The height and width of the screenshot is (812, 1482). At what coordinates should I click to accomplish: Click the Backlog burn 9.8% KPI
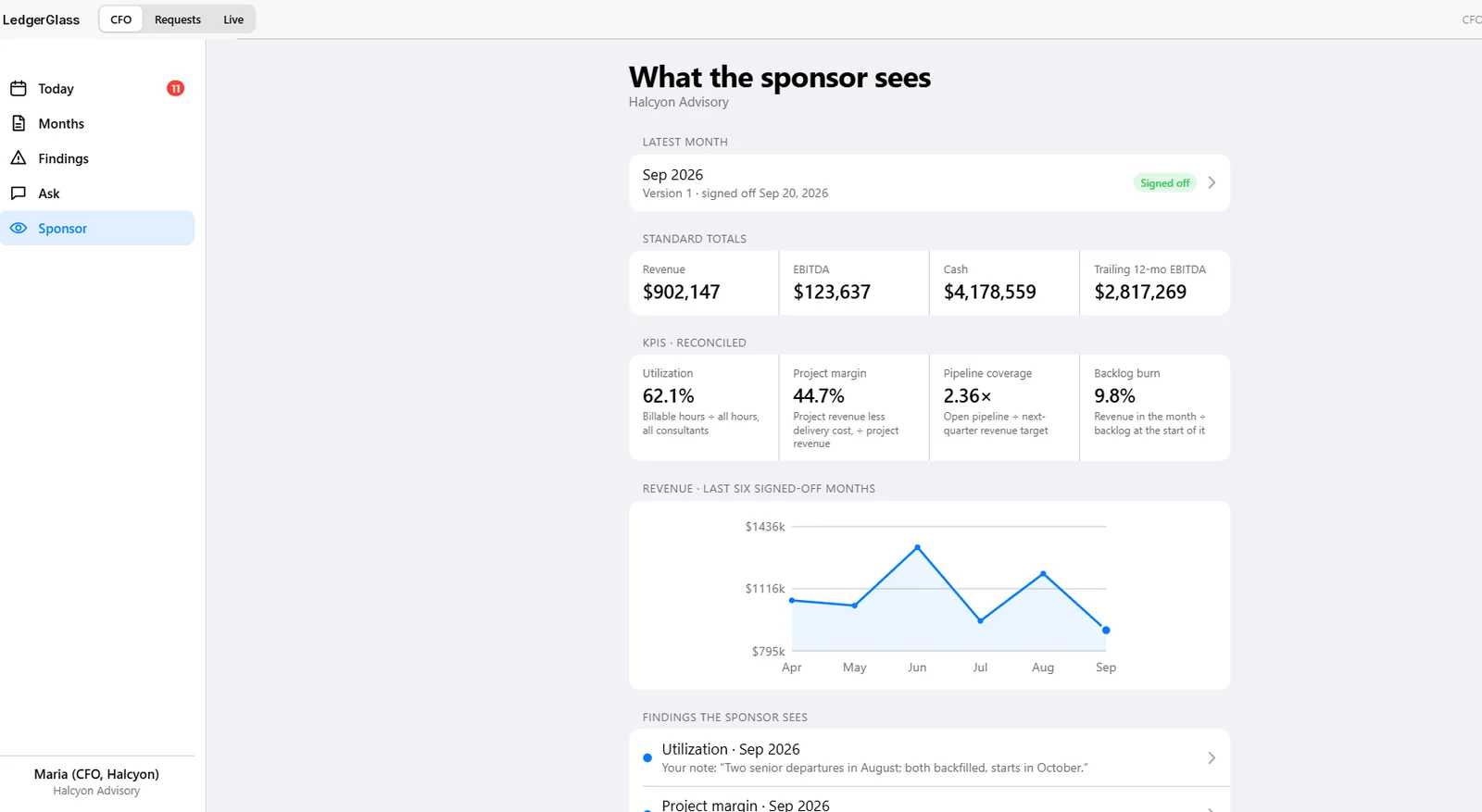point(1155,407)
